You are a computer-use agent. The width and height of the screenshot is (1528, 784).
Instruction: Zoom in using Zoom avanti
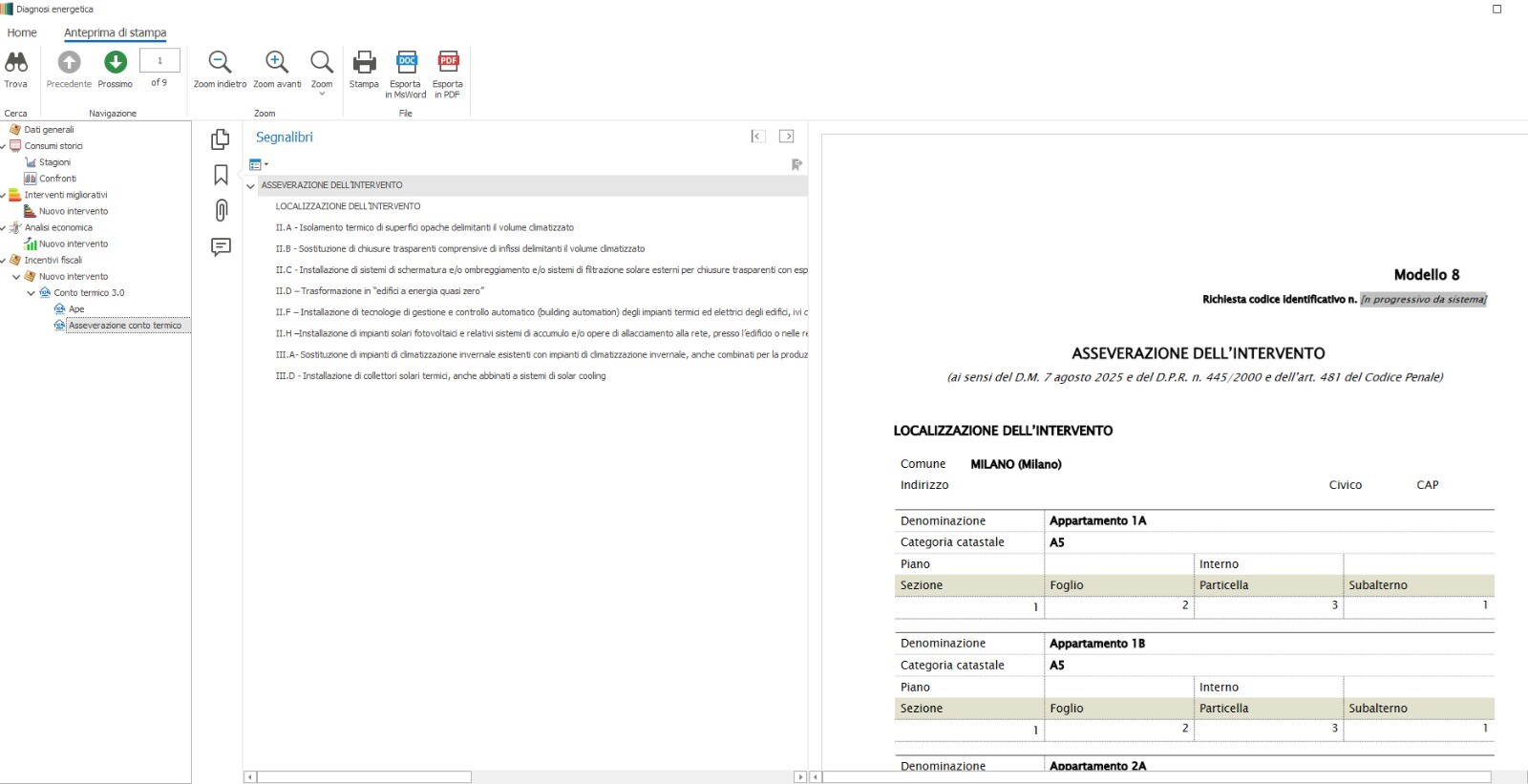[277, 69]
